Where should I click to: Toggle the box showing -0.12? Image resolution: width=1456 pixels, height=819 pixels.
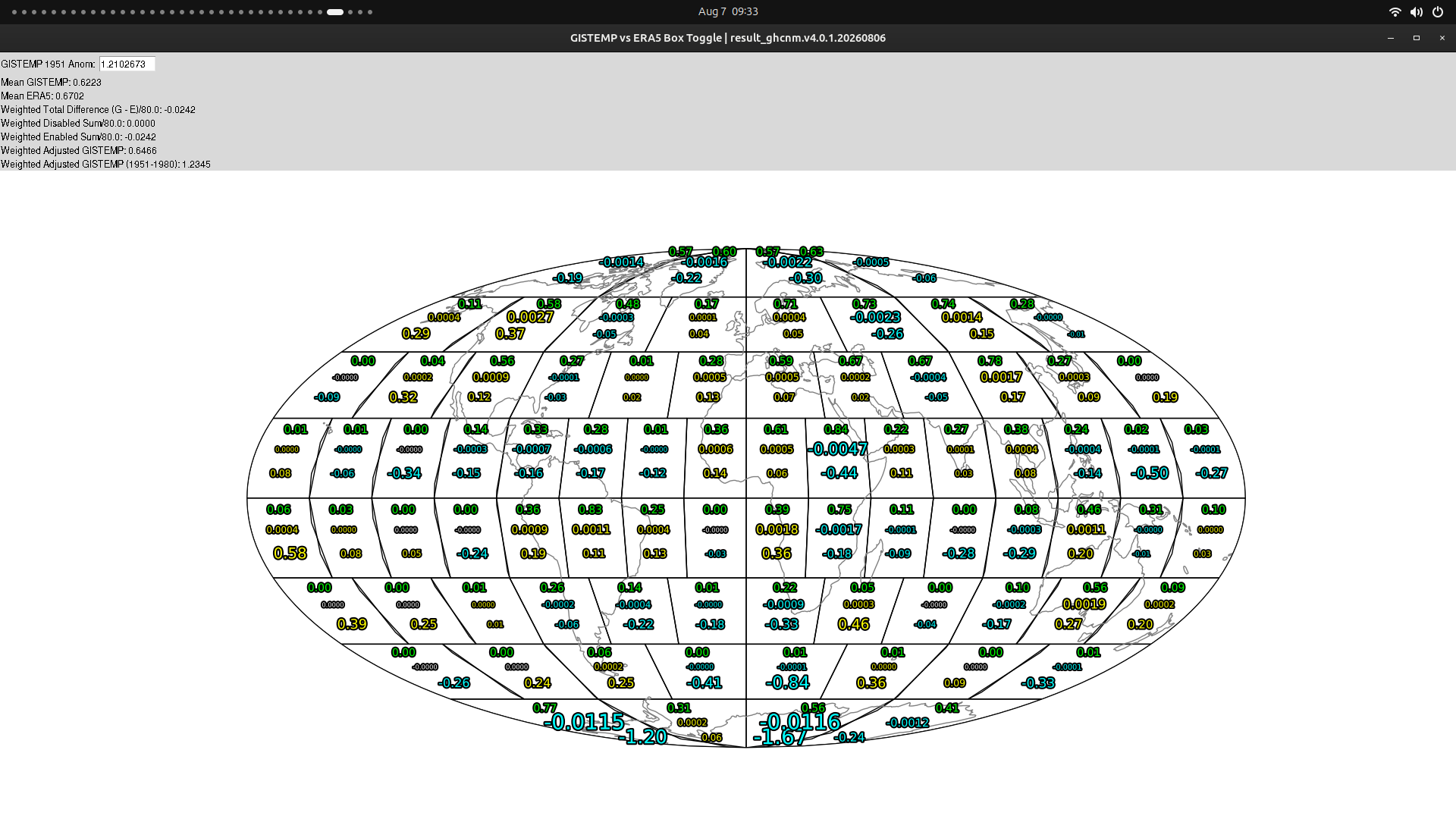(x=653, y=473)
